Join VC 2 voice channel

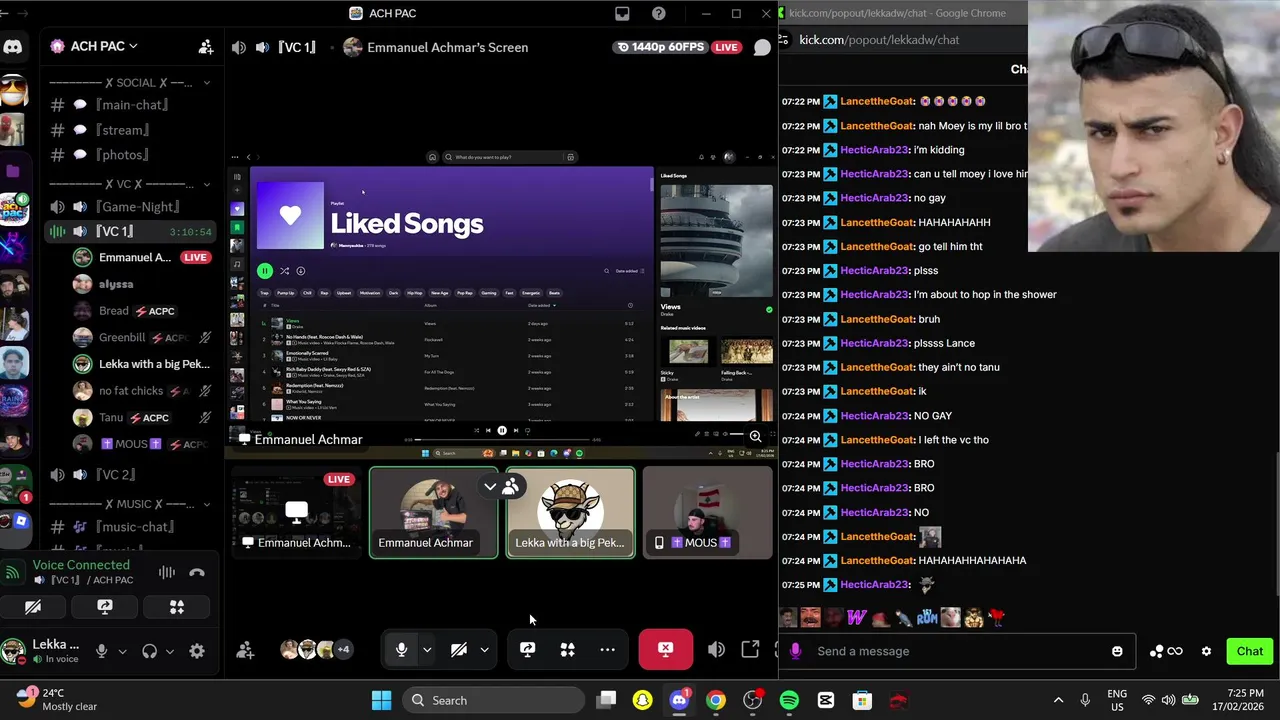point(130,475)
